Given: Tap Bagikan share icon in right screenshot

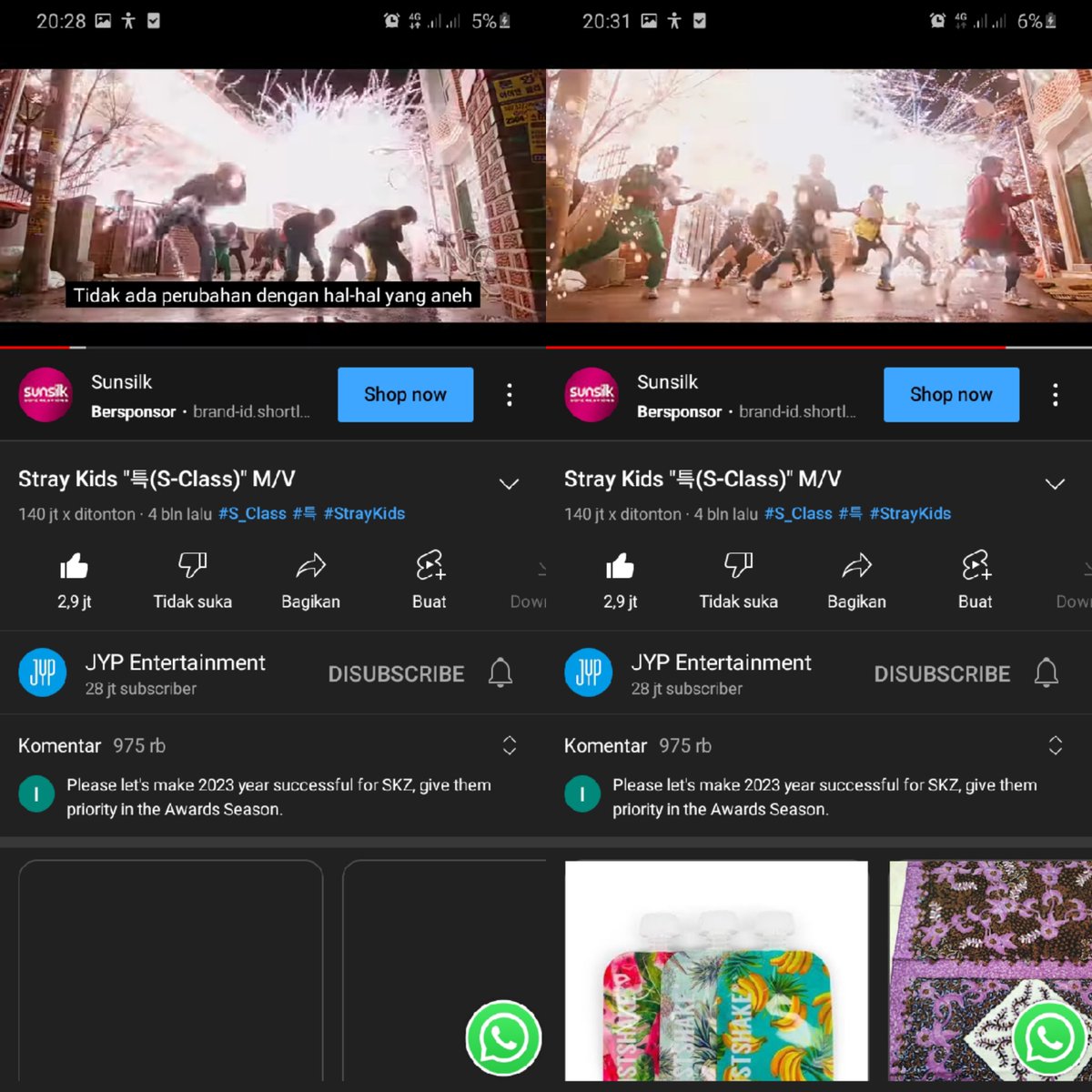Looking at the screenshot, I should click(x=856, y=566).
